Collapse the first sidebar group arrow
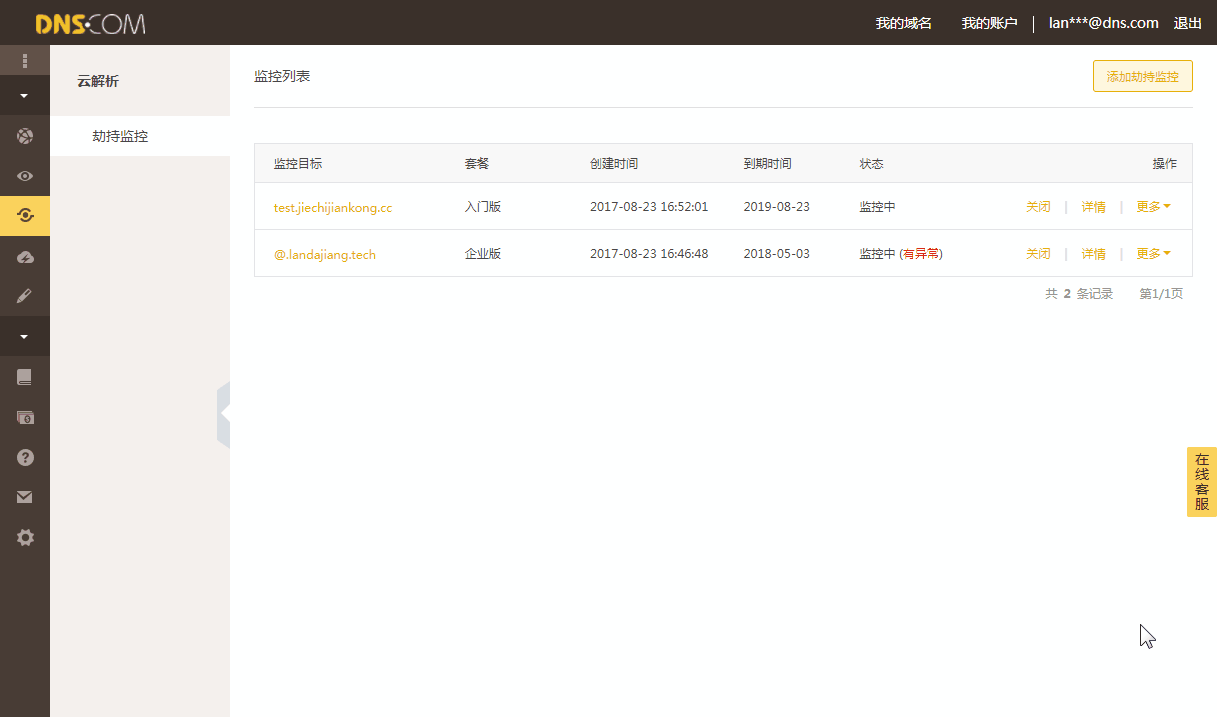The image size is (1217, 717). pos(25,96)
